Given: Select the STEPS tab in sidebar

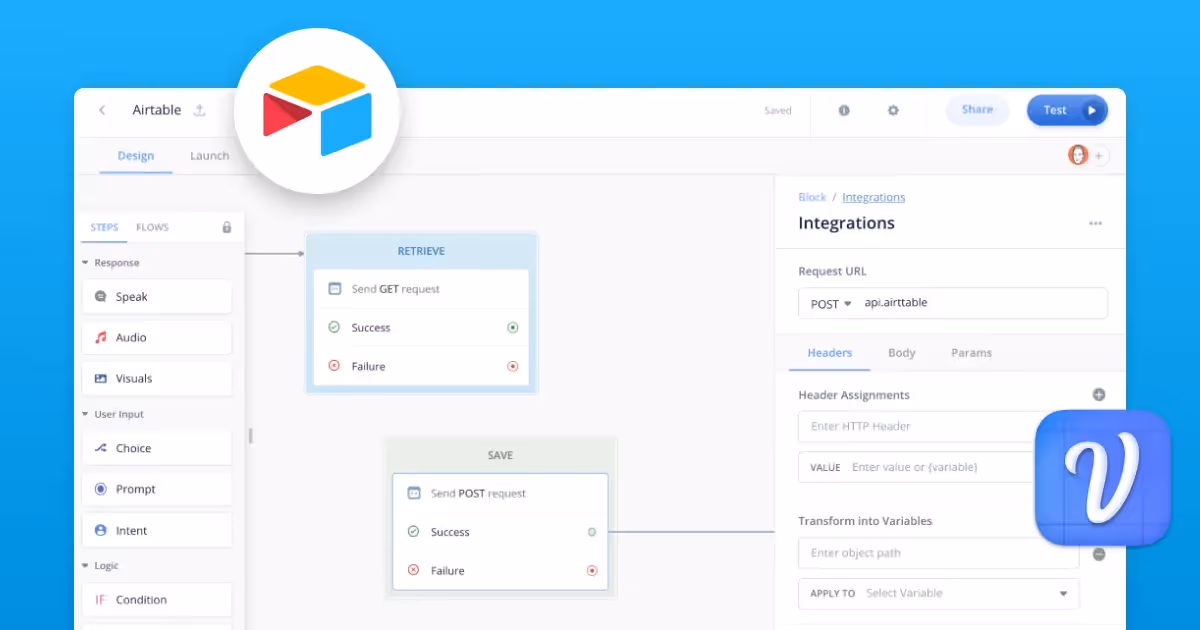Looking at the screenshot, I should [x=104, y=227].
